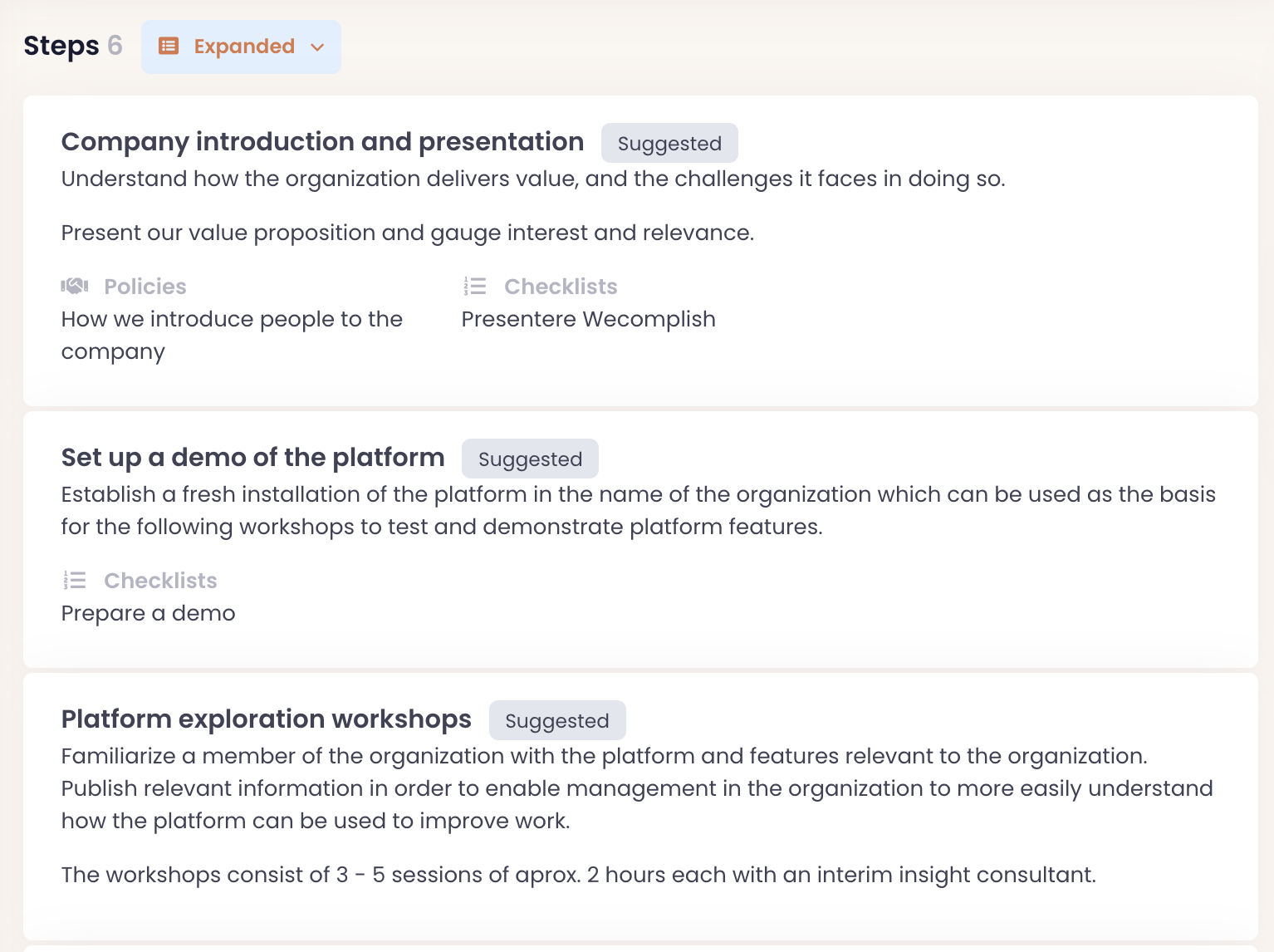Open Company introduction and presentation step
This screenshot has height=952, width=1274.
coord(322,142)
